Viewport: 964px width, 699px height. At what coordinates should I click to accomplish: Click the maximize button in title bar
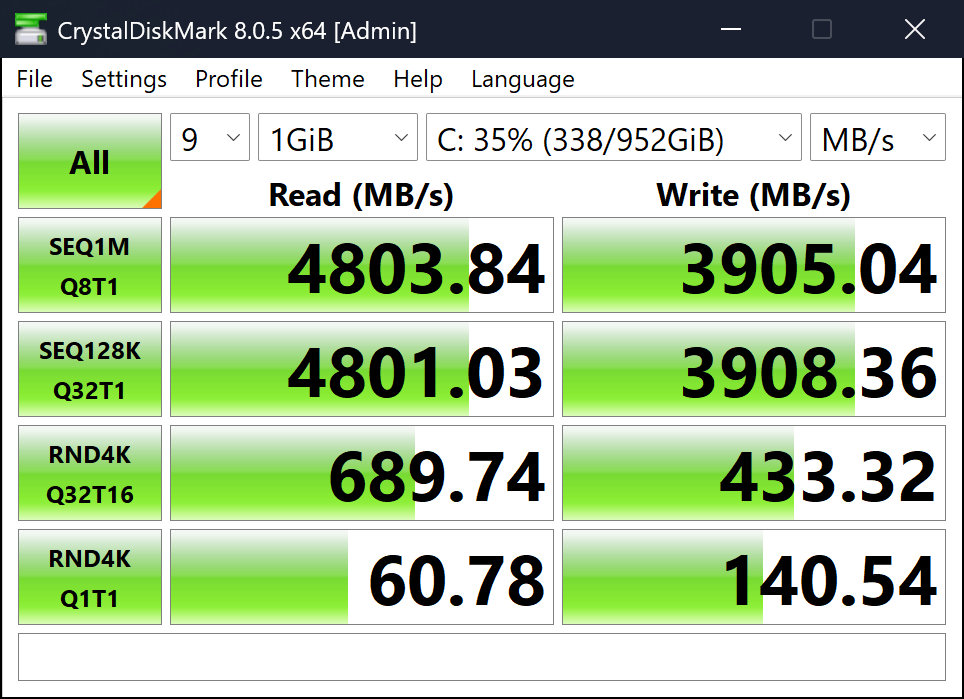822,29
